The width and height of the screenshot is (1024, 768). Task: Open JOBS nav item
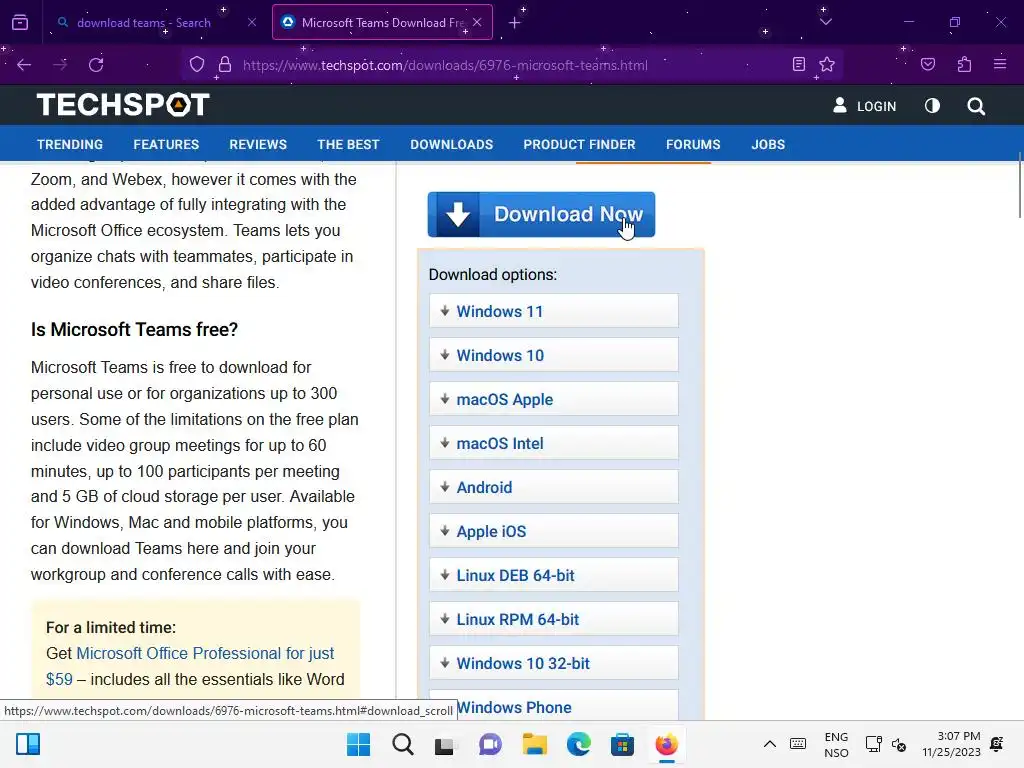pos(768,144)
